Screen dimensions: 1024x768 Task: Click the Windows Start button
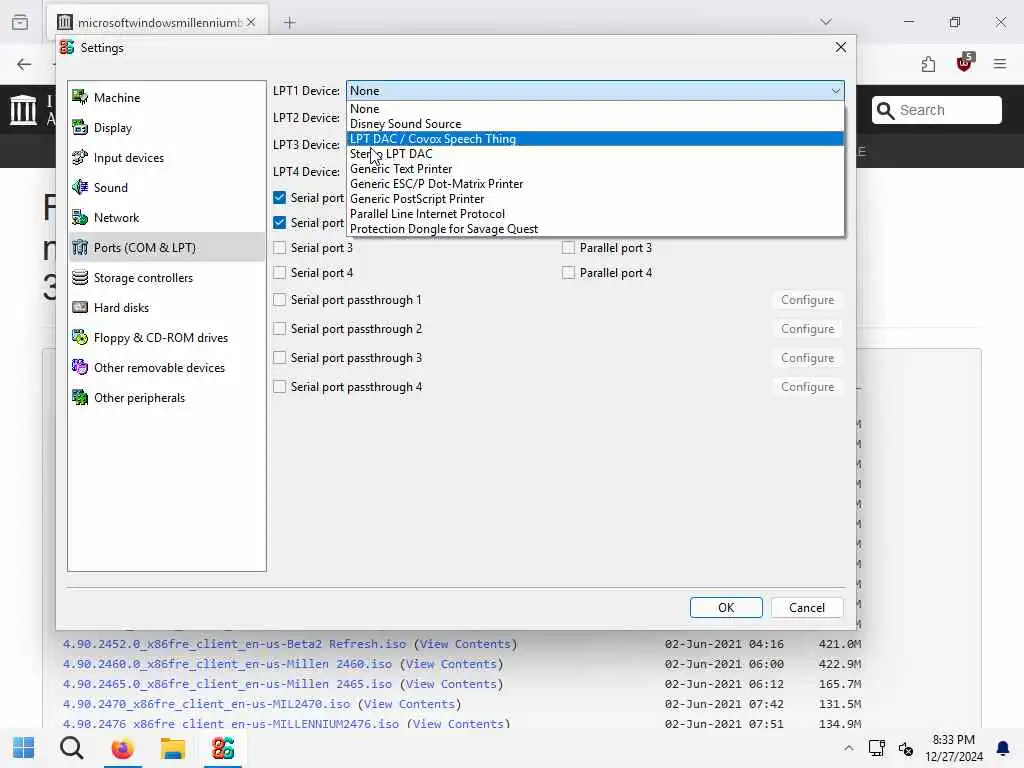pos(24,748)
